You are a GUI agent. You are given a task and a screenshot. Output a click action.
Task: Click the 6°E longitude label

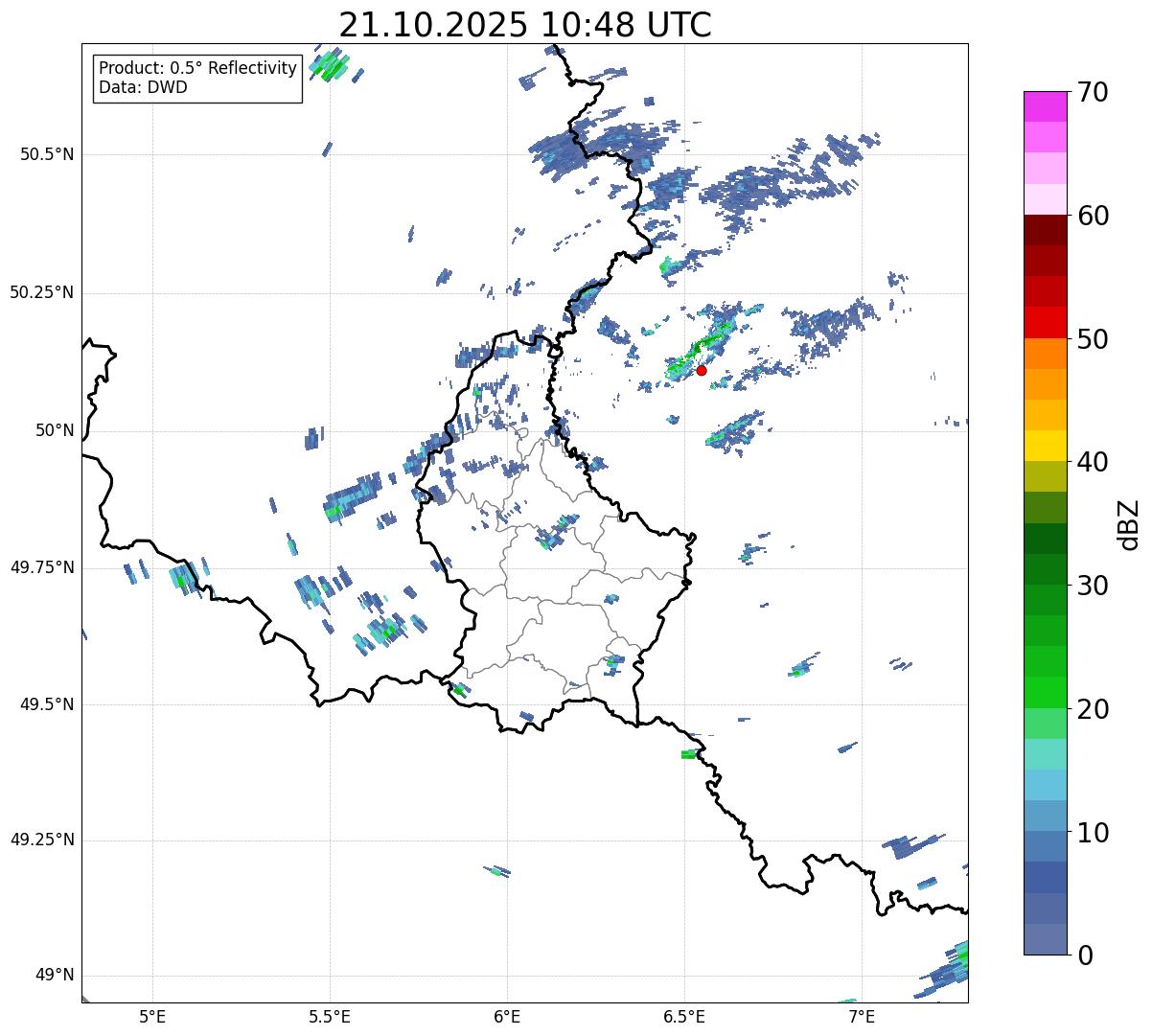(x=507, y=1017)
